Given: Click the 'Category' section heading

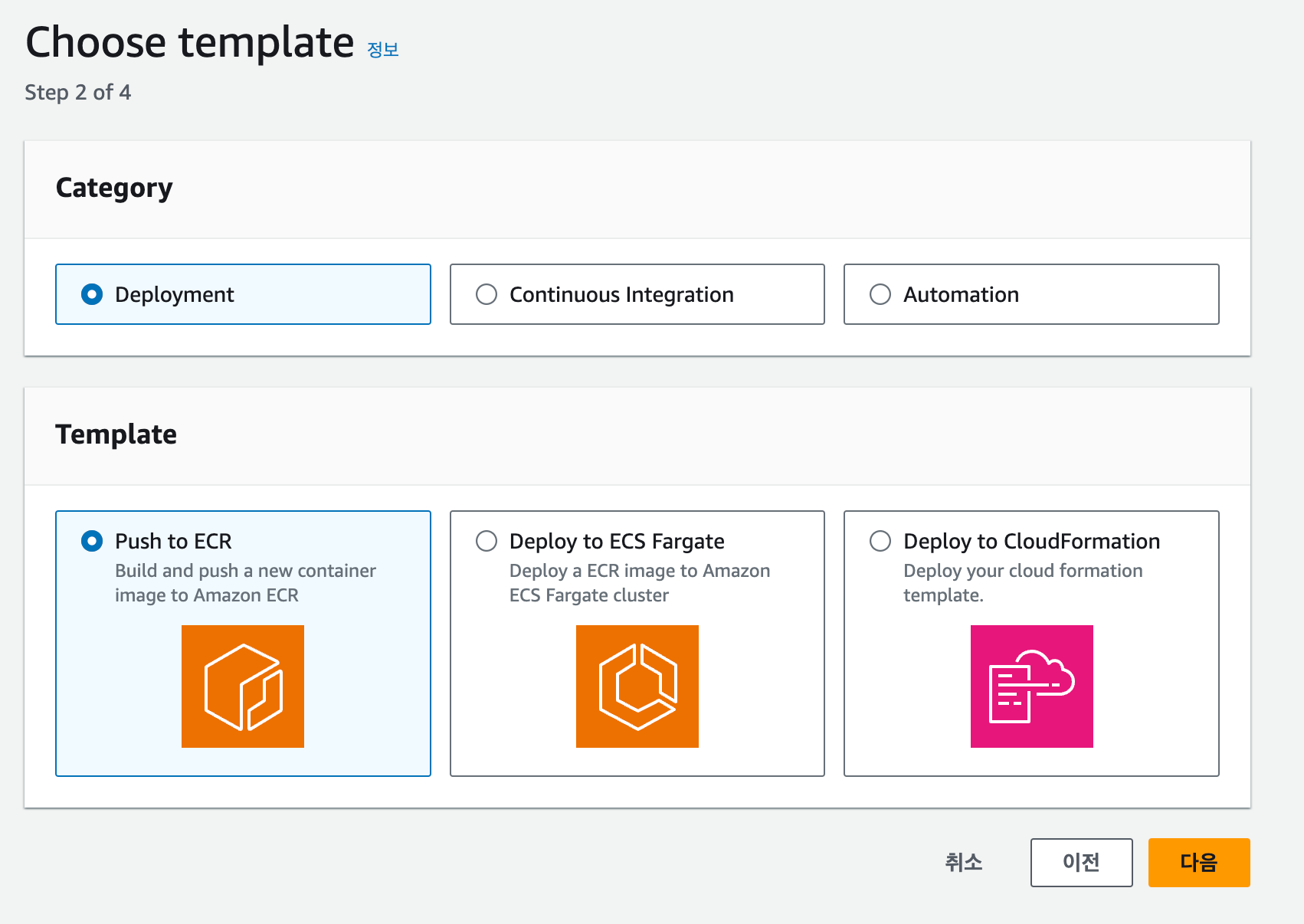Looking at the screenshot, I should click(114, 188).
